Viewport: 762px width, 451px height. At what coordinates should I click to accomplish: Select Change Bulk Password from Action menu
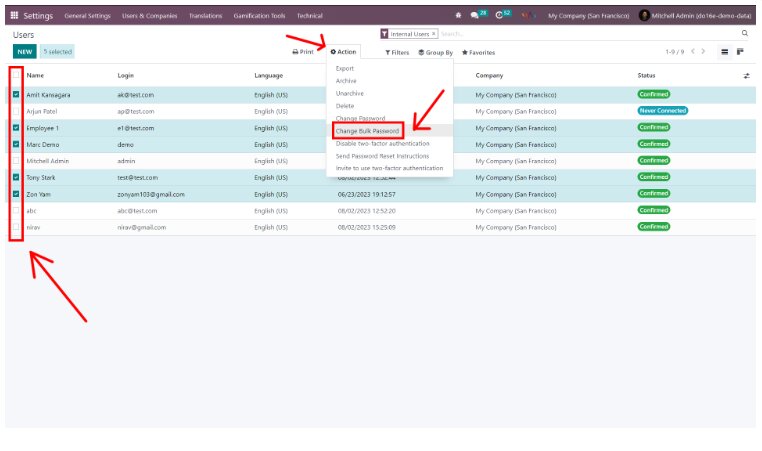click(x=367, y=131)
